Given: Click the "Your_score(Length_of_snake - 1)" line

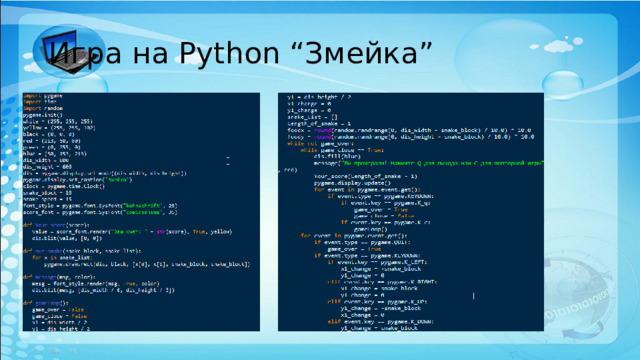Looking at the screenshot, I should coord(366,176).
